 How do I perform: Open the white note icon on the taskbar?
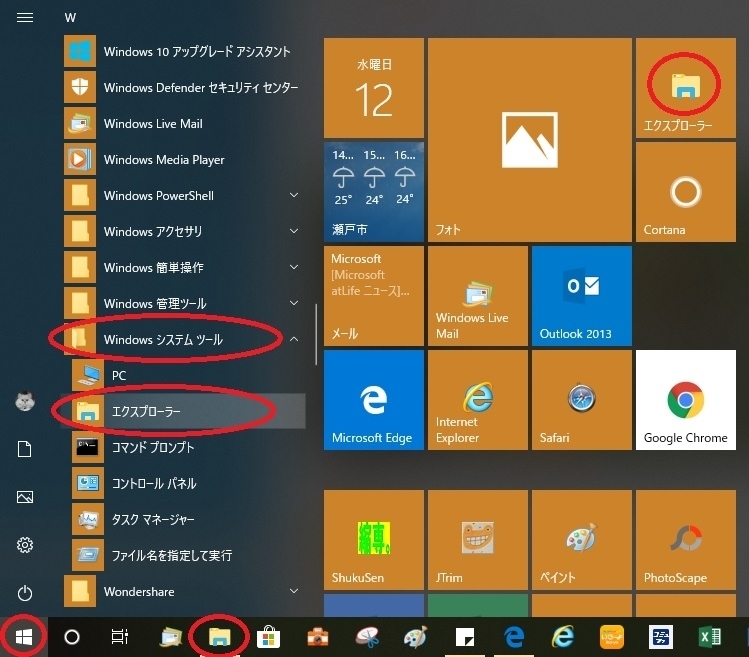(465, 637)
